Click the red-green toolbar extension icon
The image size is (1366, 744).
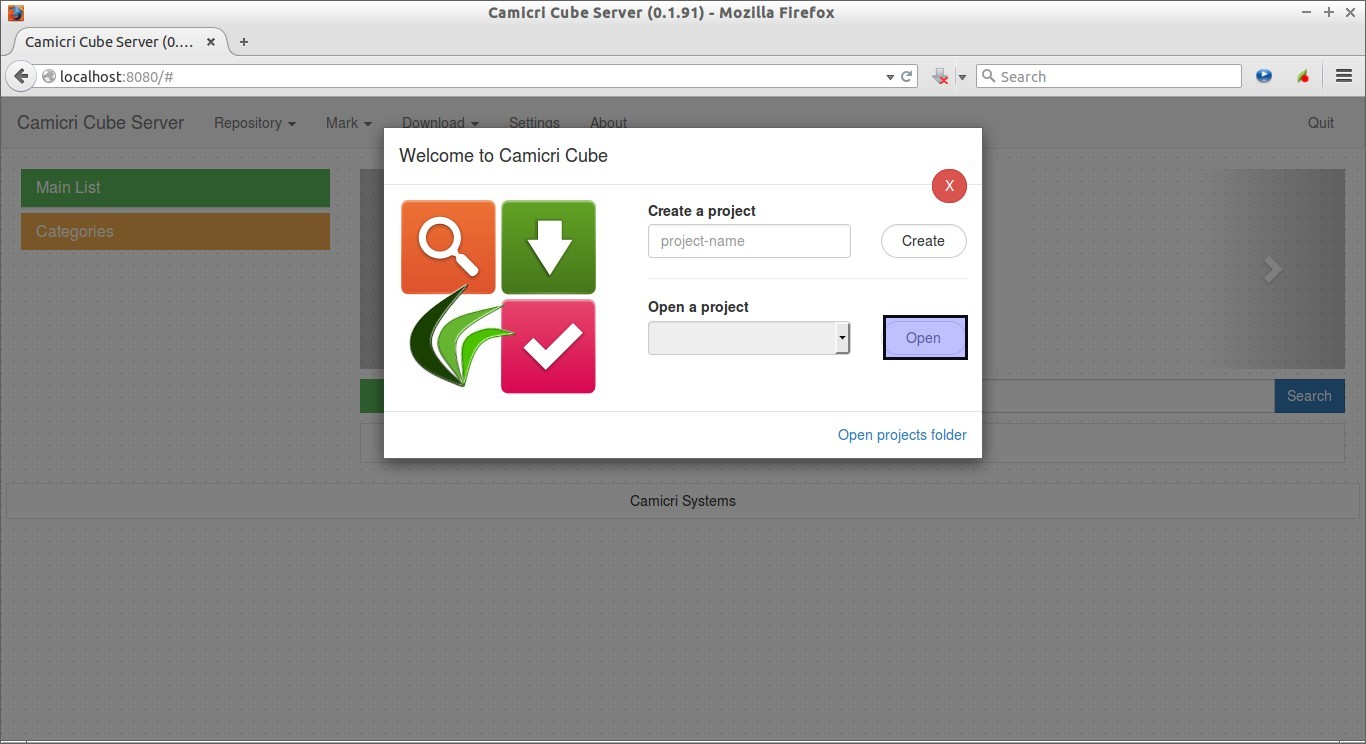(x=1303, y=76)
